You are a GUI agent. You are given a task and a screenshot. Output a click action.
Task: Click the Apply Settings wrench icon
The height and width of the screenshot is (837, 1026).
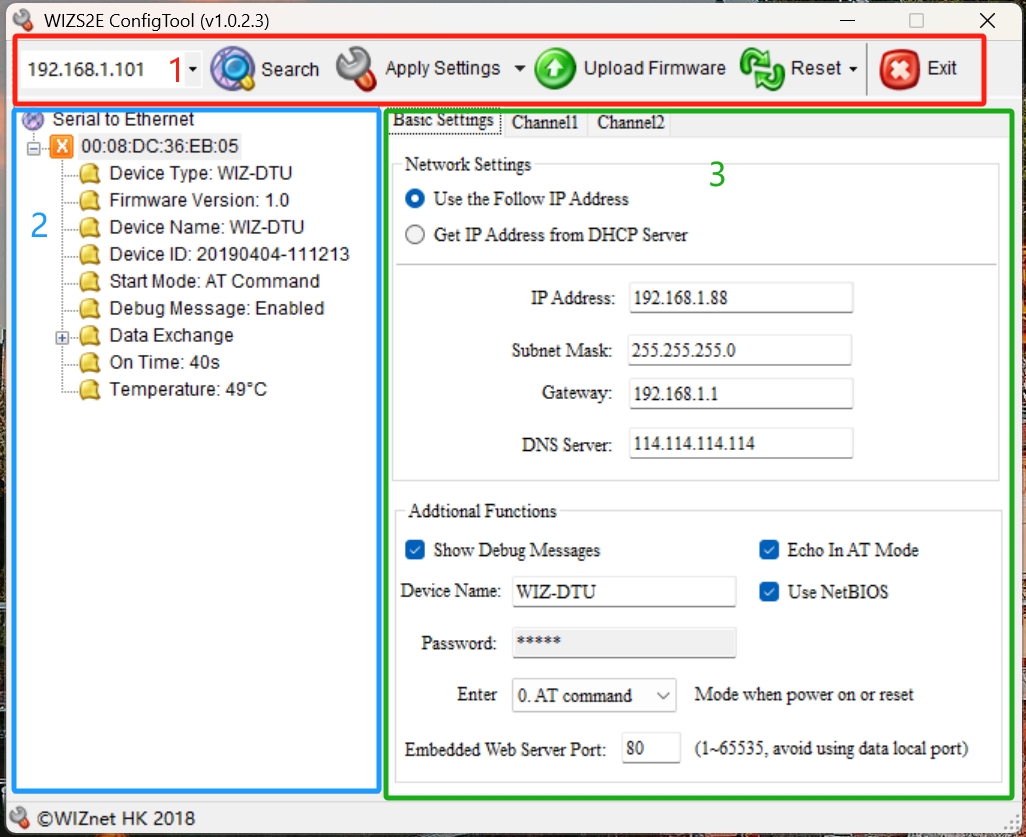[x=355, y=68]
